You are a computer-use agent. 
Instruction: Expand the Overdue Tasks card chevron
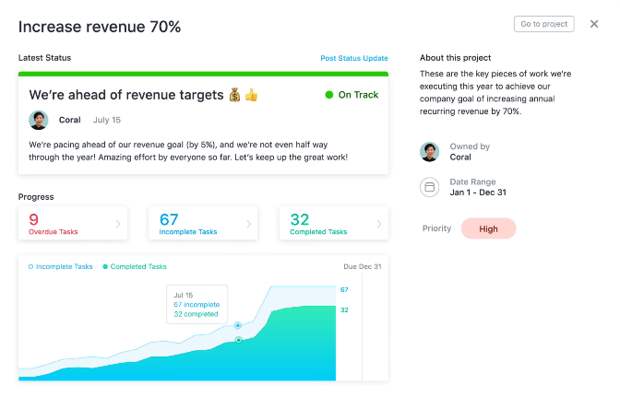pyautogui.click(x=118, y=224)
